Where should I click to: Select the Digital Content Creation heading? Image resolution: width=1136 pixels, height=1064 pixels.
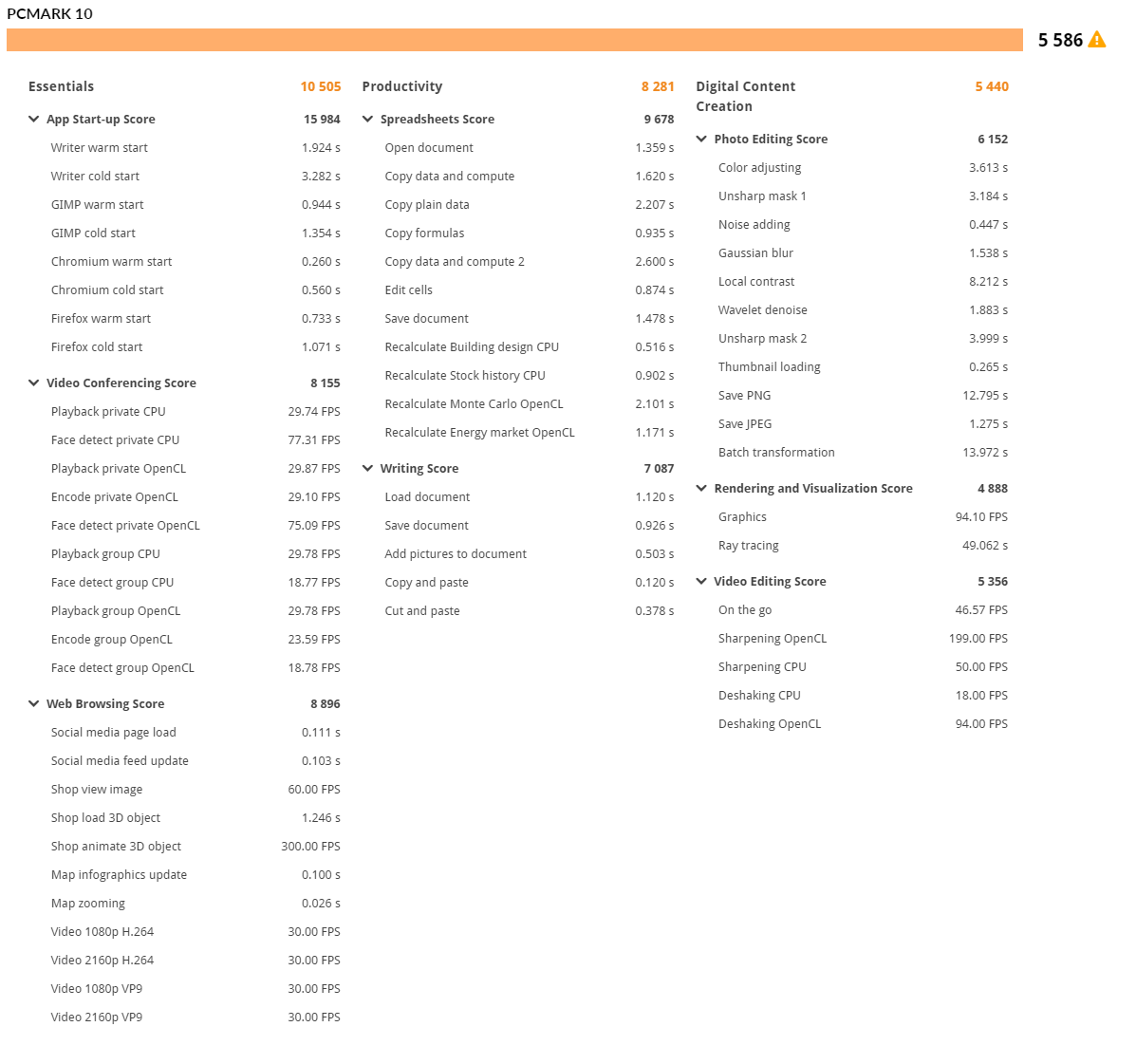(x=745, y=96)
